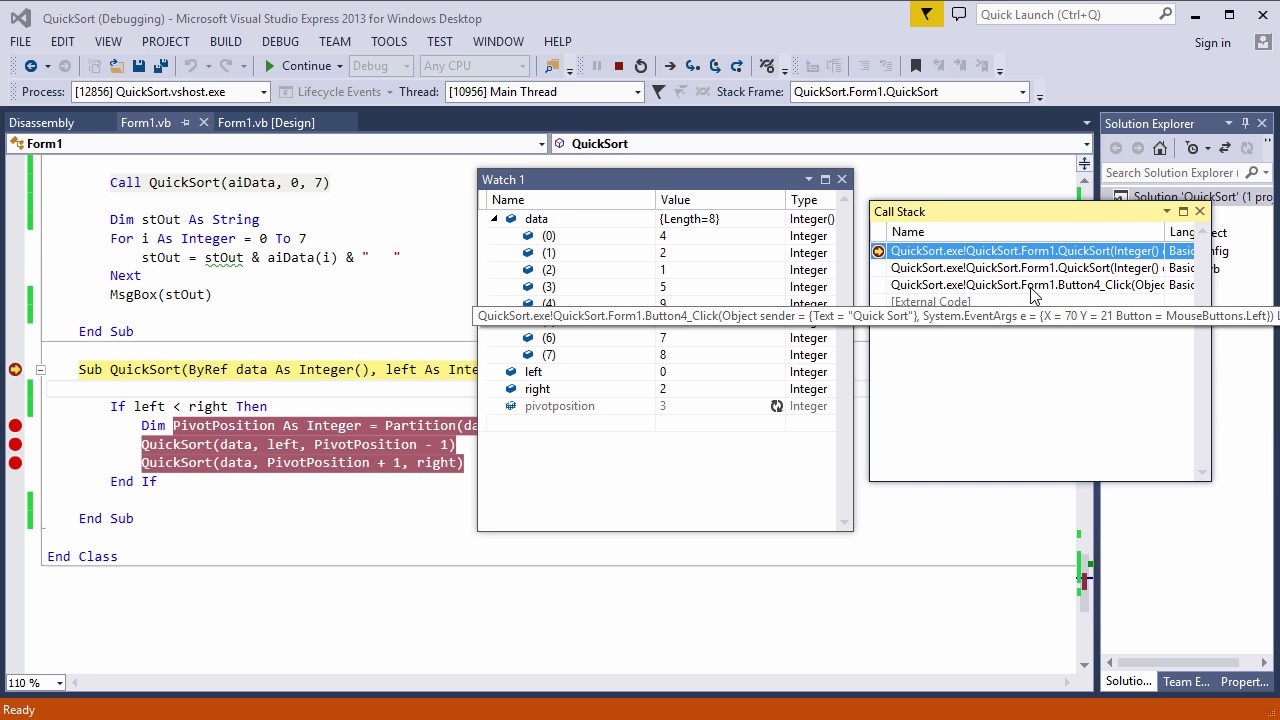This screenshot has height=720, width=1280.
Task: Open the Stack Frame dropdown
Action: pyautogui.click(x=1023, y=91)
